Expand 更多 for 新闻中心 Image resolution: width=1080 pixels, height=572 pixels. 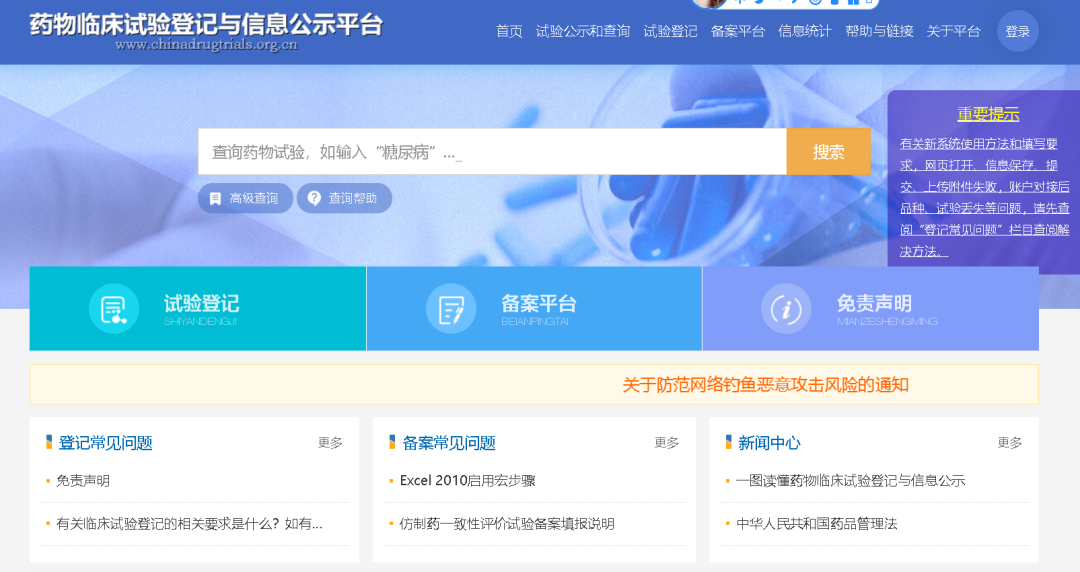(1009, 443)
